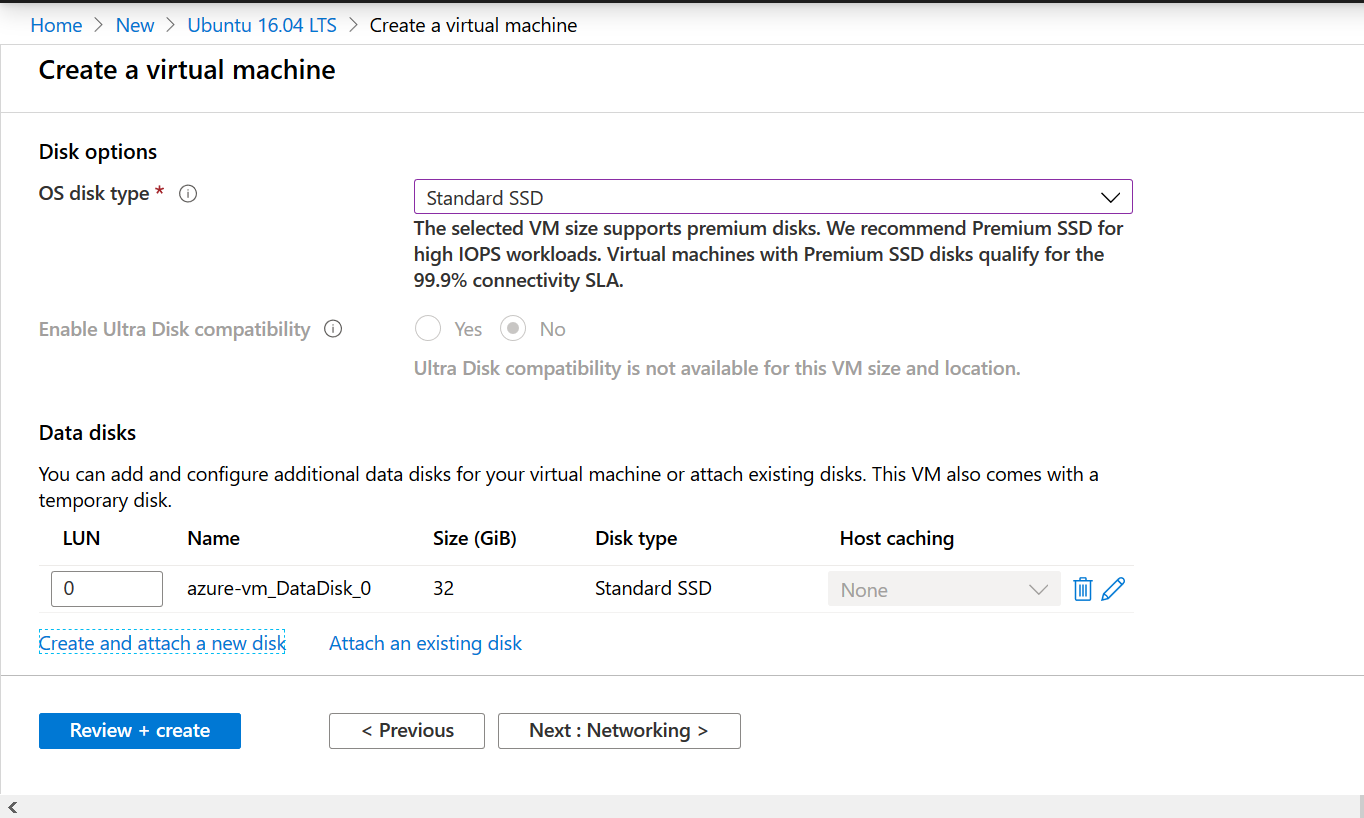
Task: Create and attach a new disk
Action: [x=162, y=643]
